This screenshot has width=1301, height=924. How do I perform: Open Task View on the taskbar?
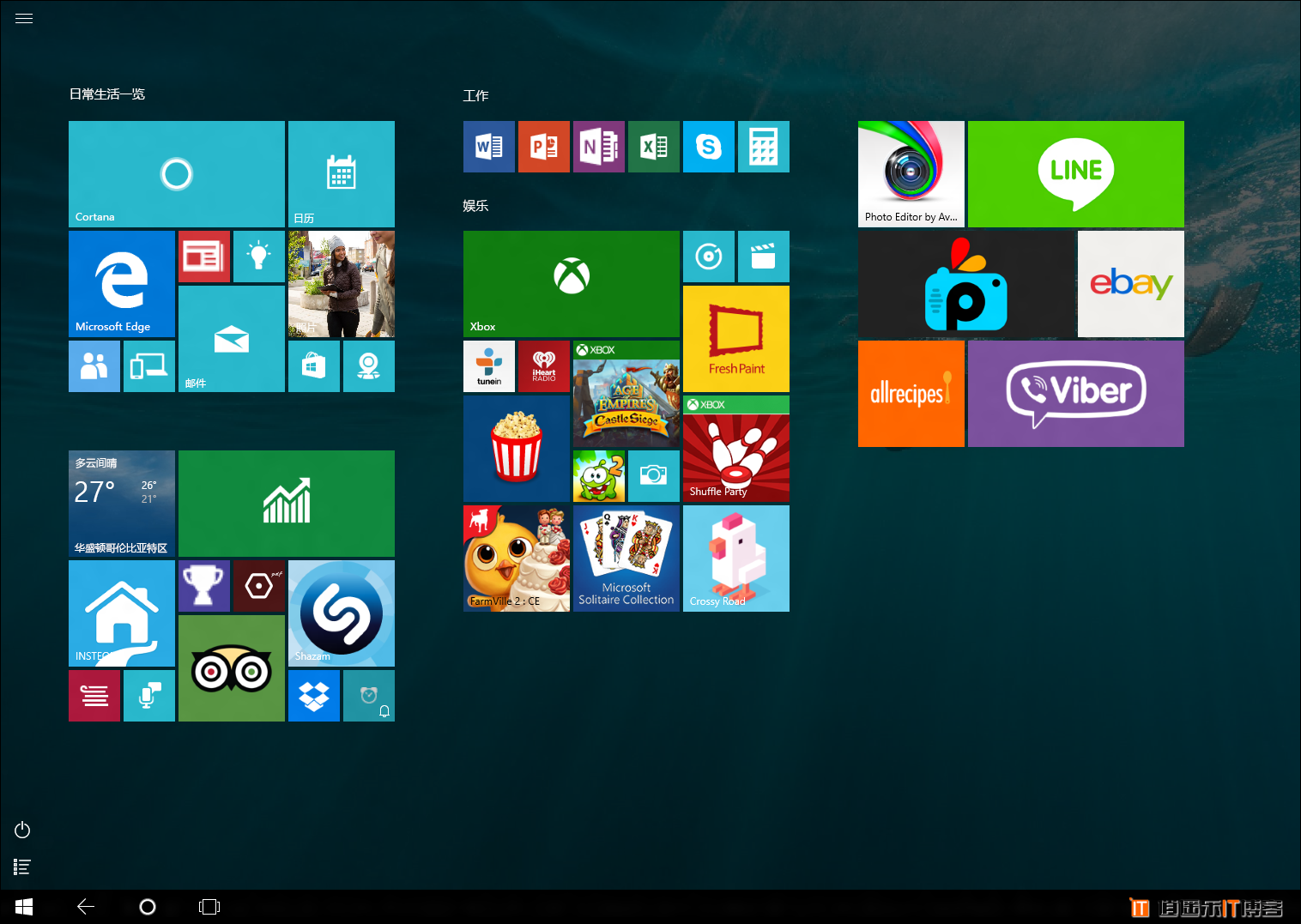pos(209,907)
